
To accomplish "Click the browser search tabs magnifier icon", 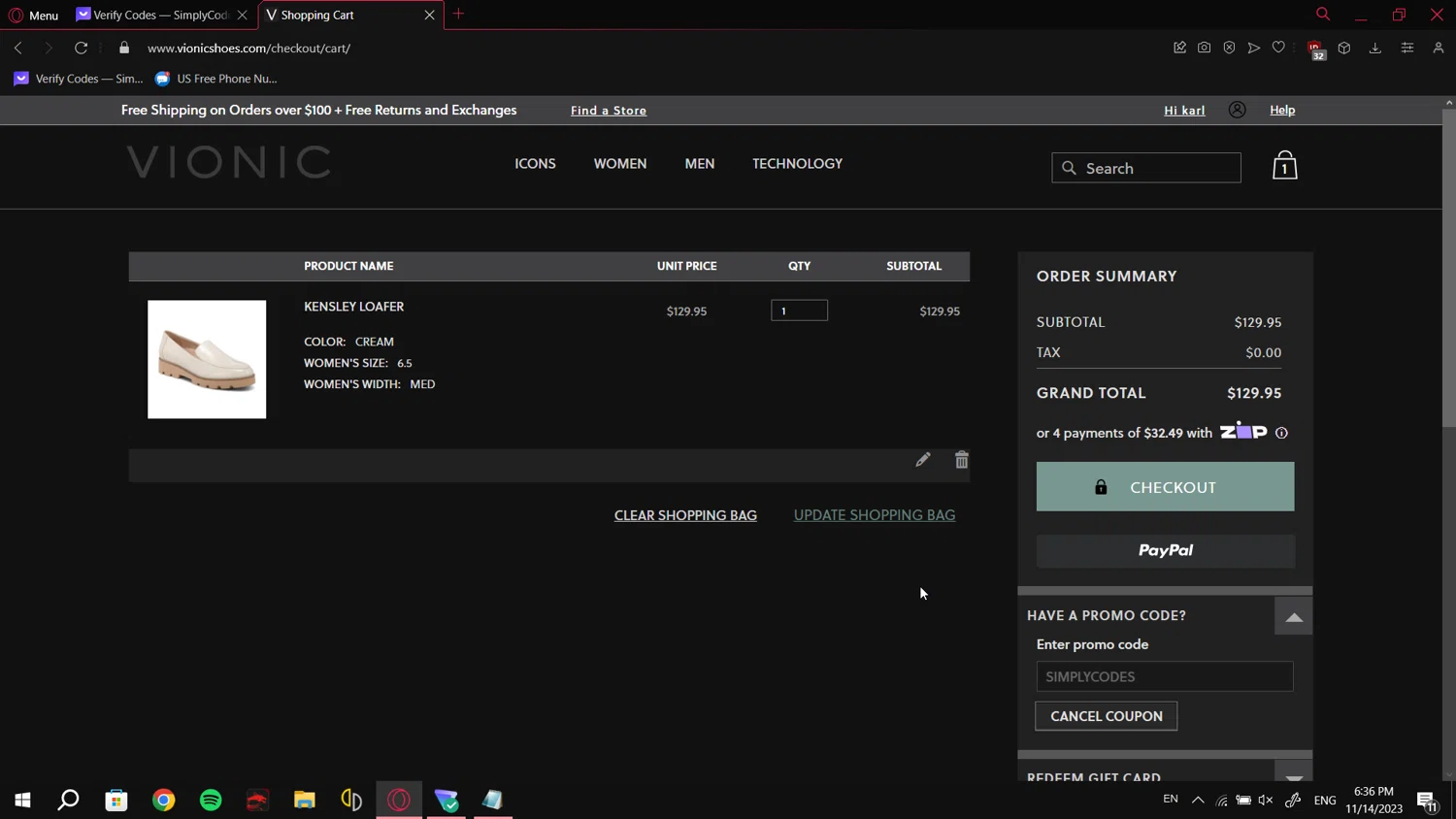I will 1322,14.
